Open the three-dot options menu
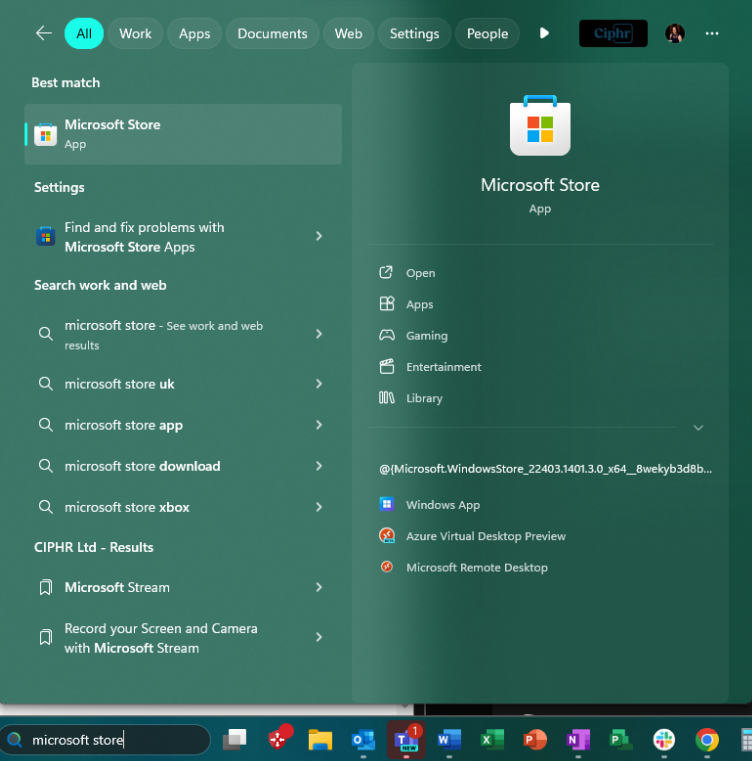 pos(712,33)
